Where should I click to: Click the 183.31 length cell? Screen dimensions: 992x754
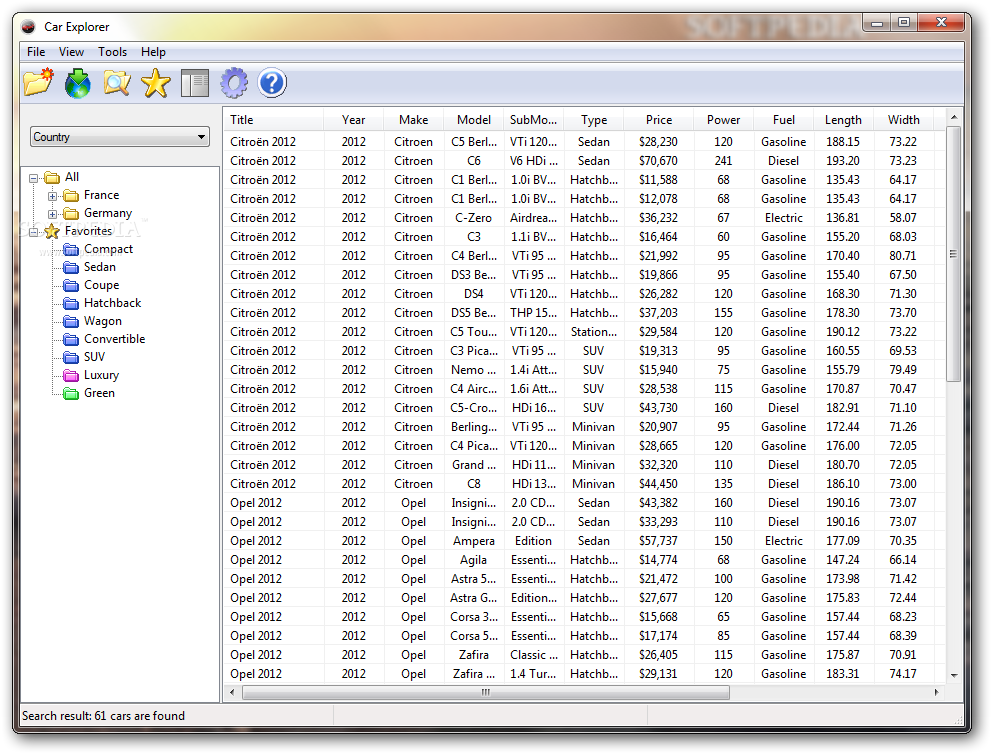pos(843,674)
